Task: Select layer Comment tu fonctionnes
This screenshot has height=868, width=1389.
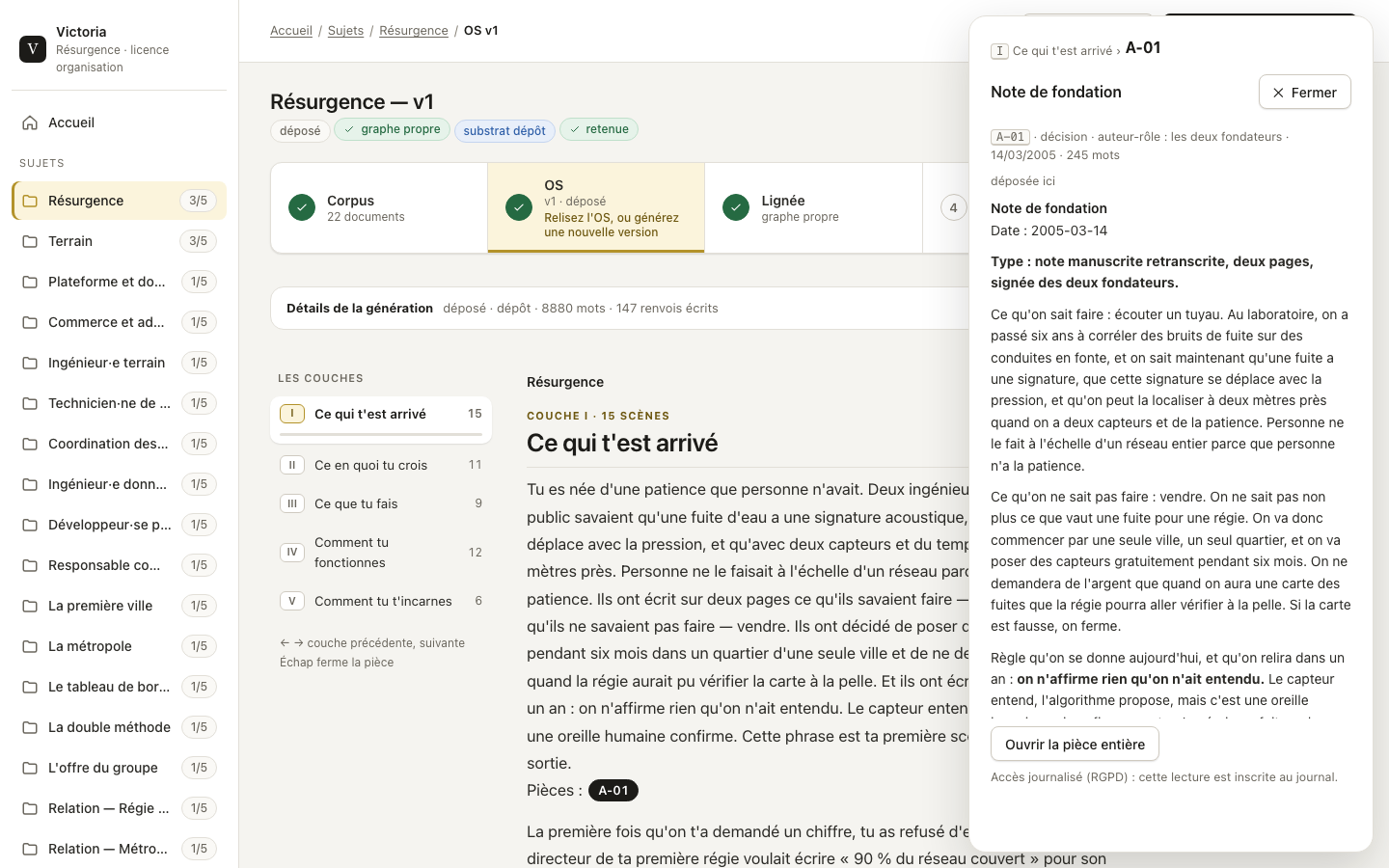Action: pyautogui.click(x=381, y=553)
